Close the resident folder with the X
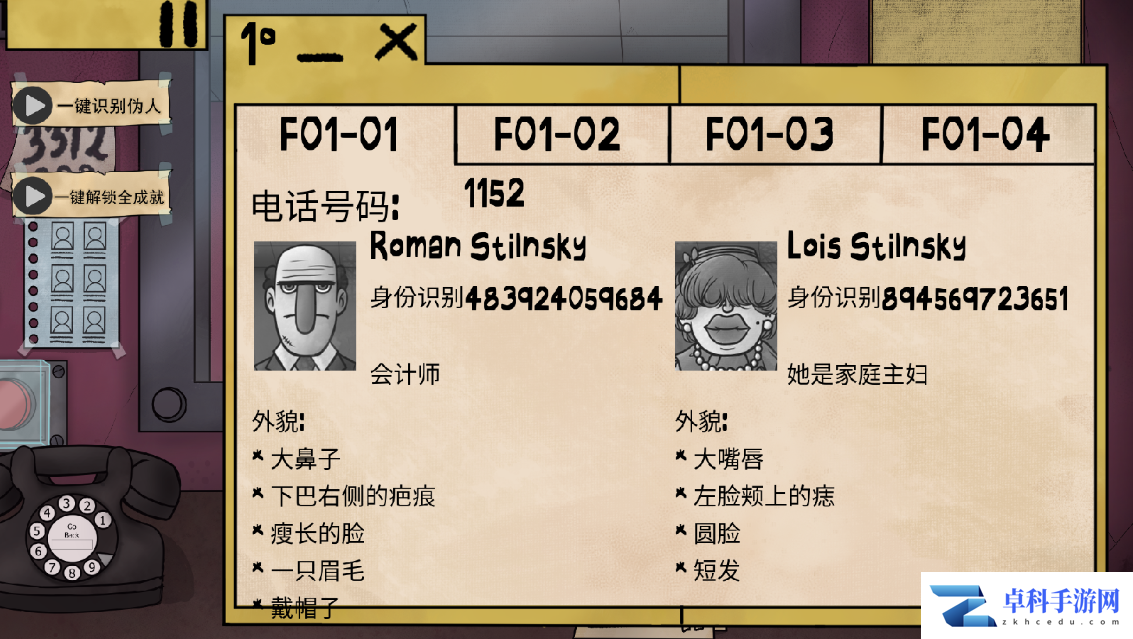The height and width of the screenshot is (639, 1133). pyautogui.click(x=397, y=42)
